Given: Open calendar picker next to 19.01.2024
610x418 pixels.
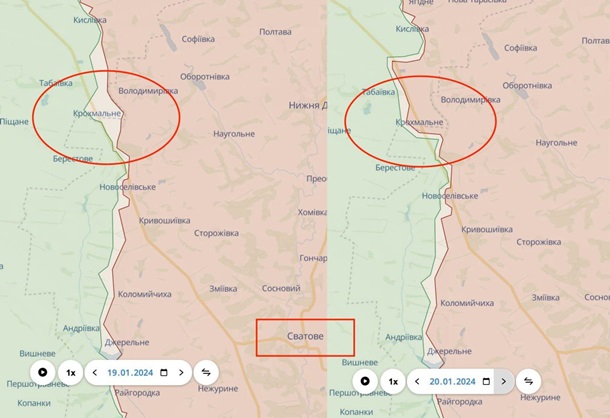Looking at the screenshot, I should (164, 372).
